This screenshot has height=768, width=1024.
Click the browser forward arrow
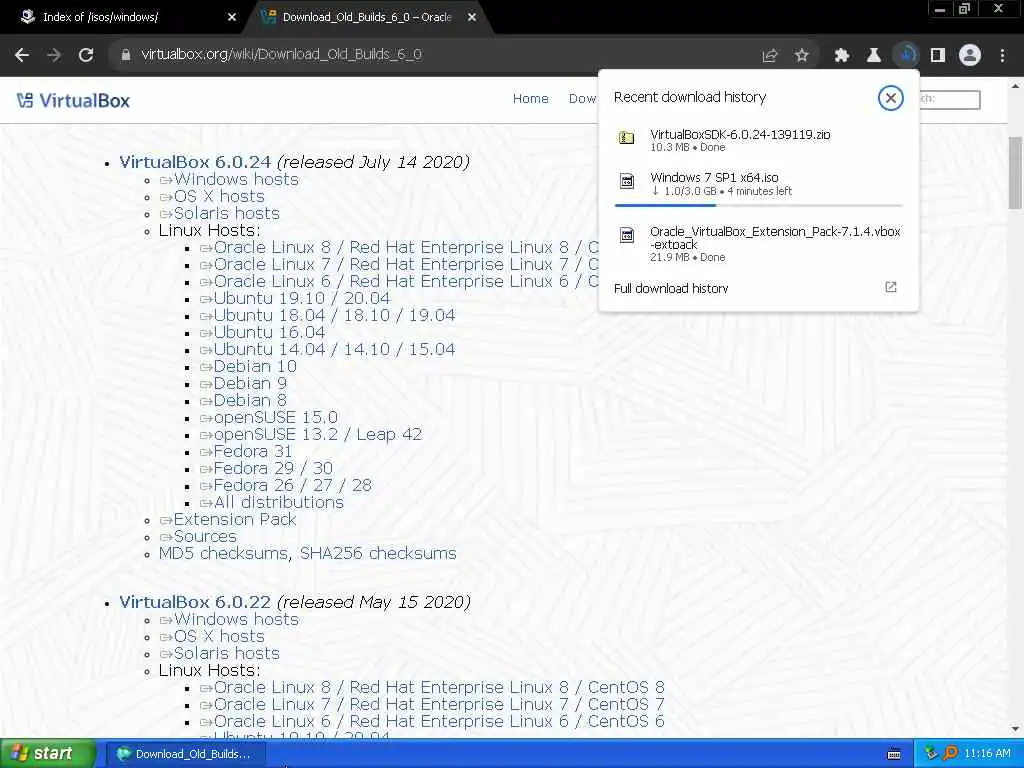point(54,55)
